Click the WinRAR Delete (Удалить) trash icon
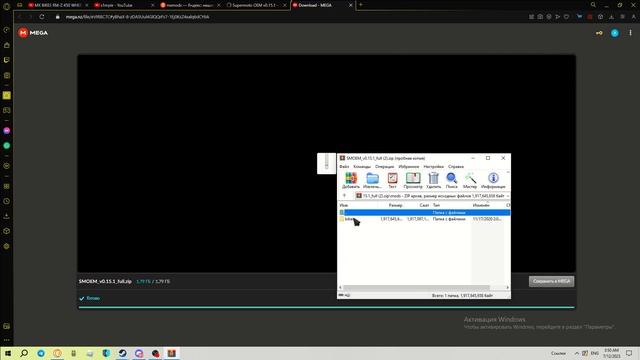 click(433, 180)
